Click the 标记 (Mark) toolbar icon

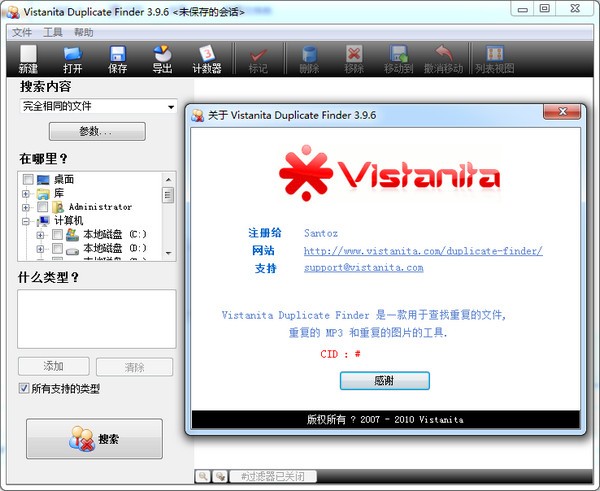pos(258,59)
